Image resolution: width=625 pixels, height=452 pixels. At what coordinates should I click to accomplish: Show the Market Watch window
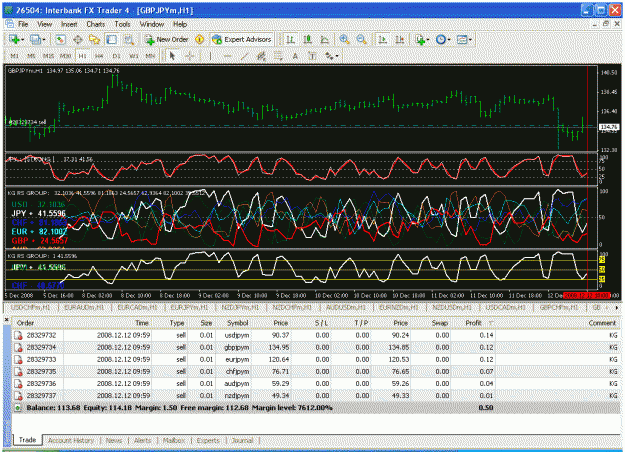pos(60,39)
